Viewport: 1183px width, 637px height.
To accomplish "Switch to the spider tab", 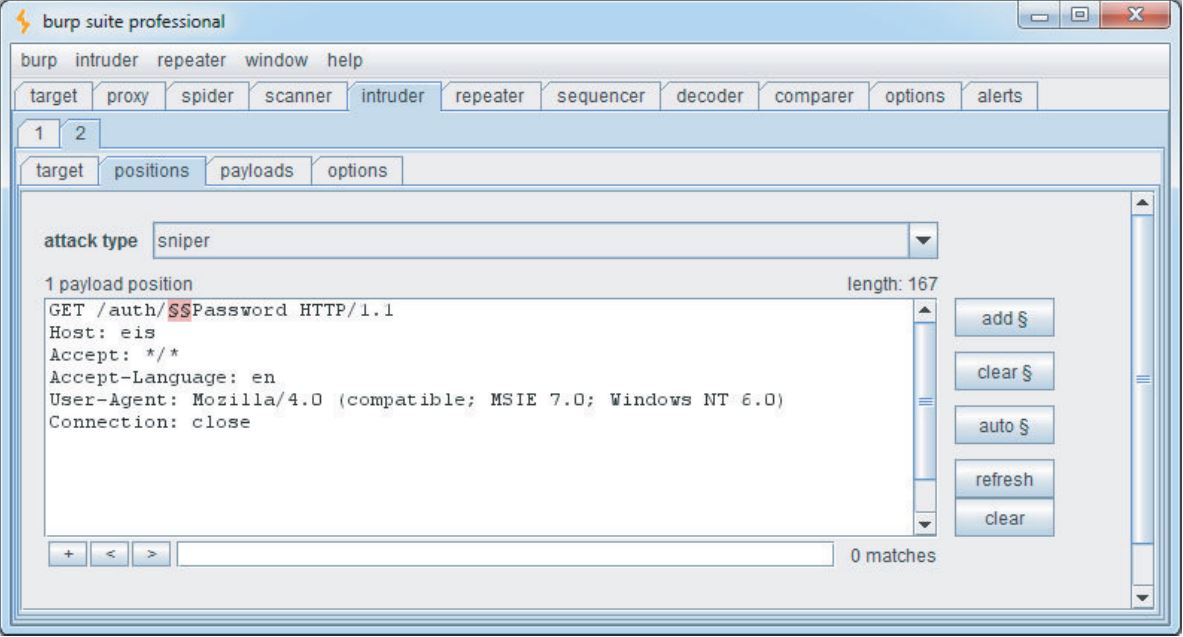I will pos(207,97).
